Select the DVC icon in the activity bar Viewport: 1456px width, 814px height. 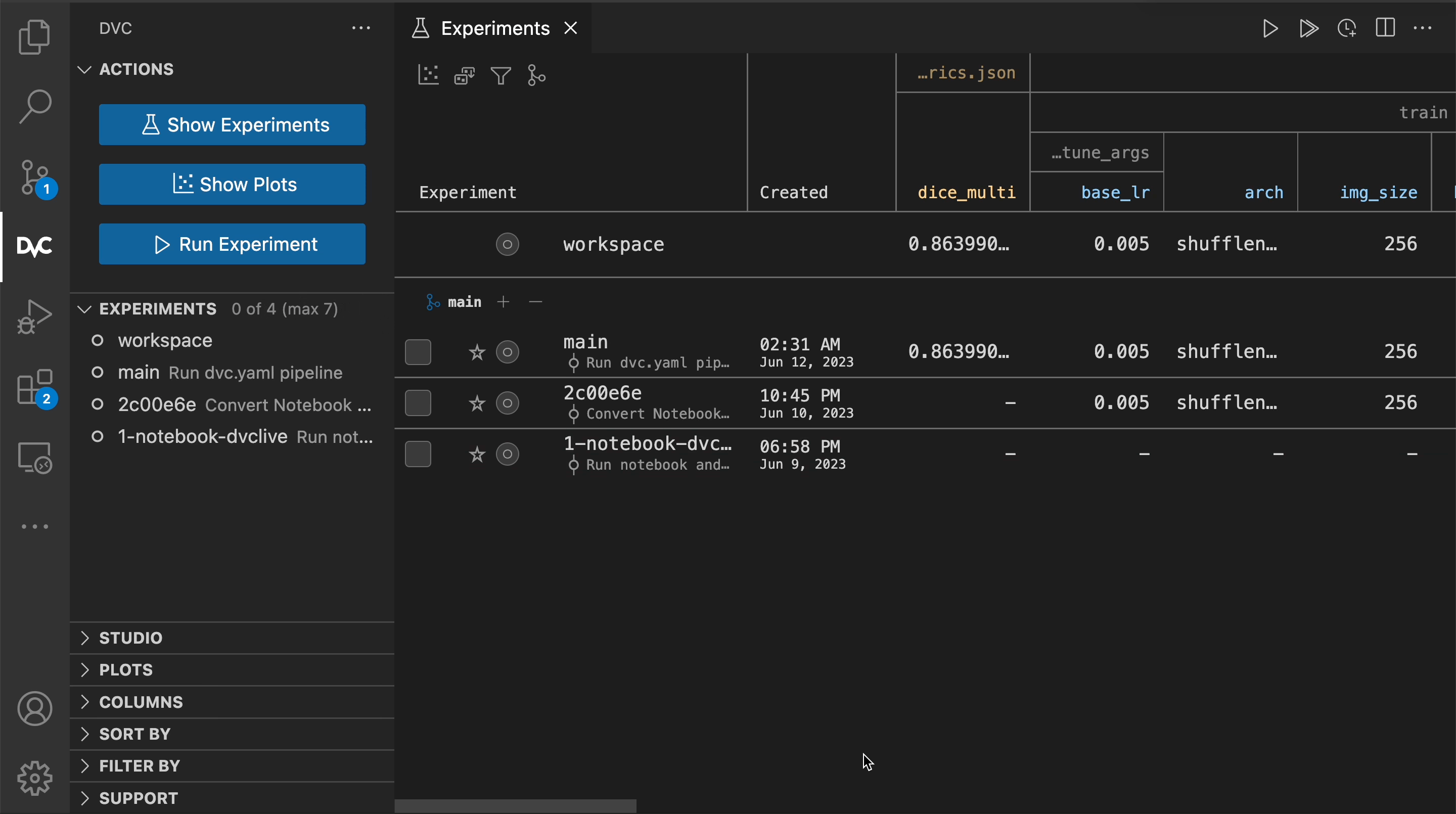click(35, 246)
